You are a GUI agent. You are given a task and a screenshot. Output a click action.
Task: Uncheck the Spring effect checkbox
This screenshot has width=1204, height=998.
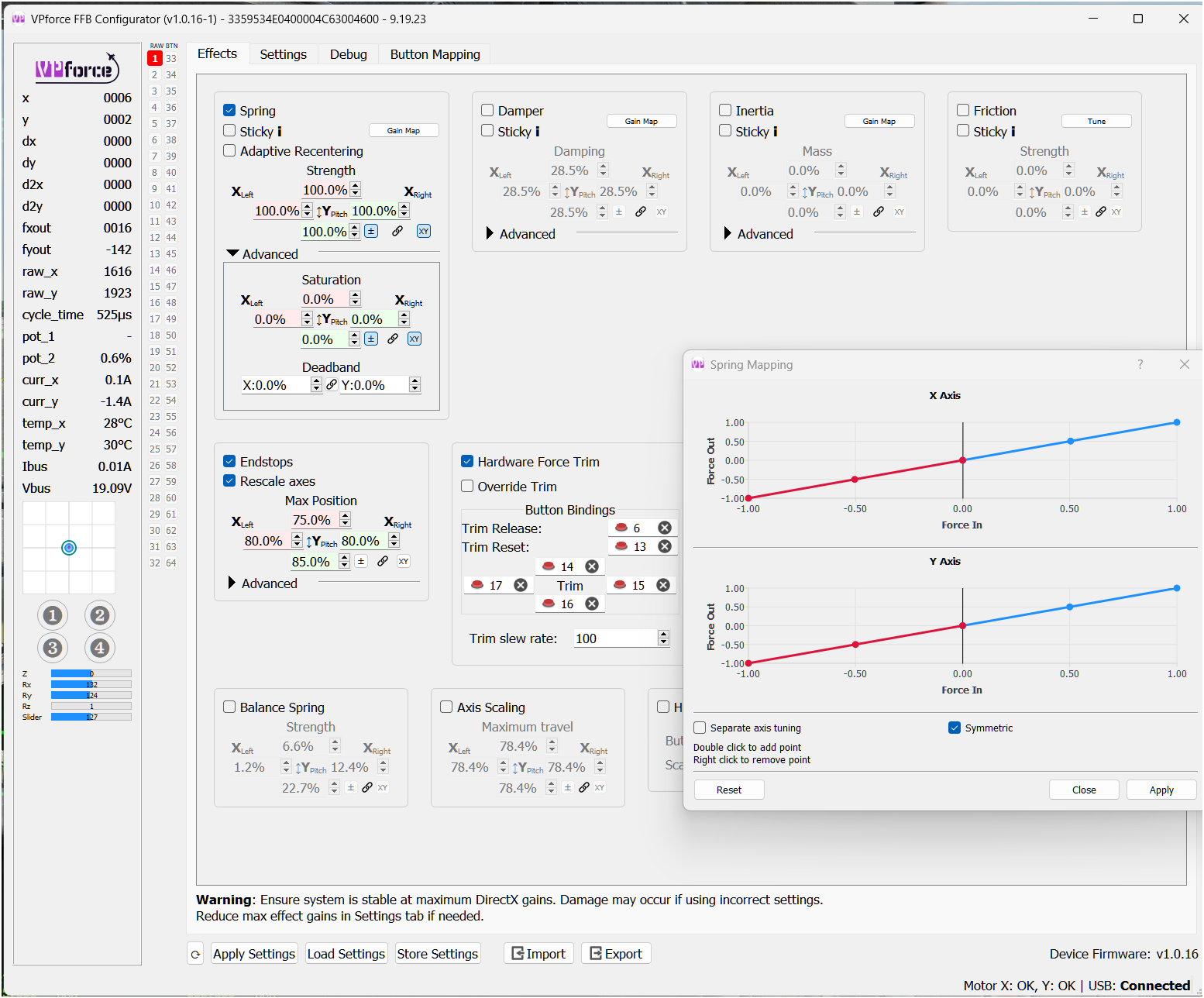point(229,110)
